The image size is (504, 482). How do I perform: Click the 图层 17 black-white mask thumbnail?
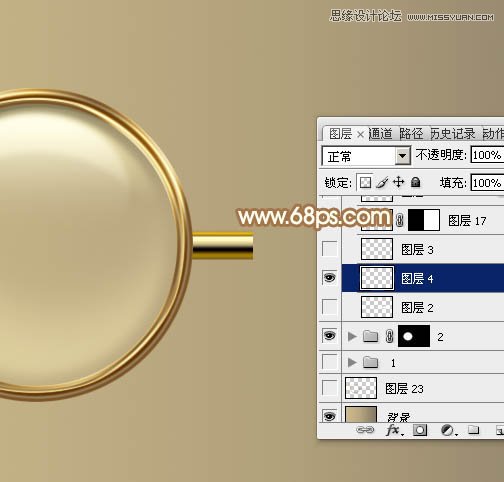pyautogui.click(x=424, y=220)
